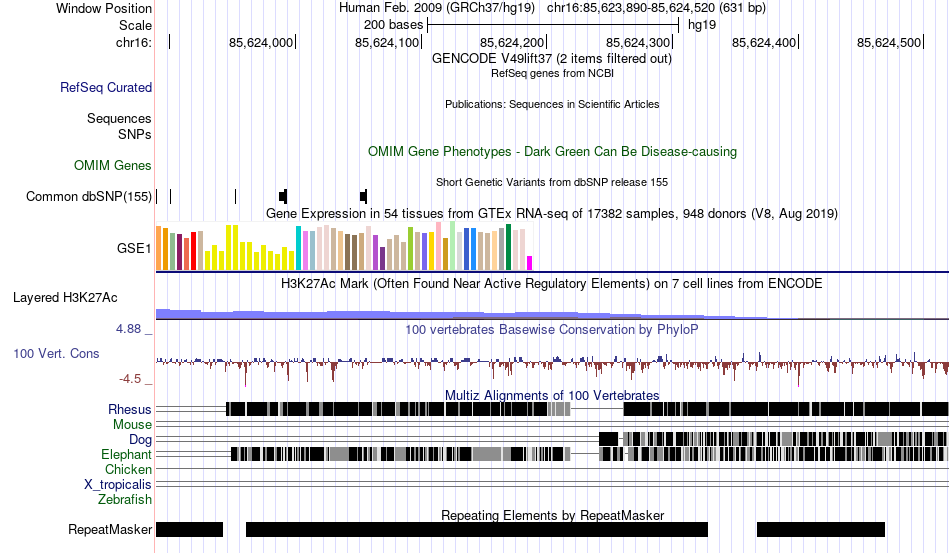This screenshot has height=553, width=950.
Task: Click the -4.5 PhyloP lower scale value
Action: click(130, 379)
